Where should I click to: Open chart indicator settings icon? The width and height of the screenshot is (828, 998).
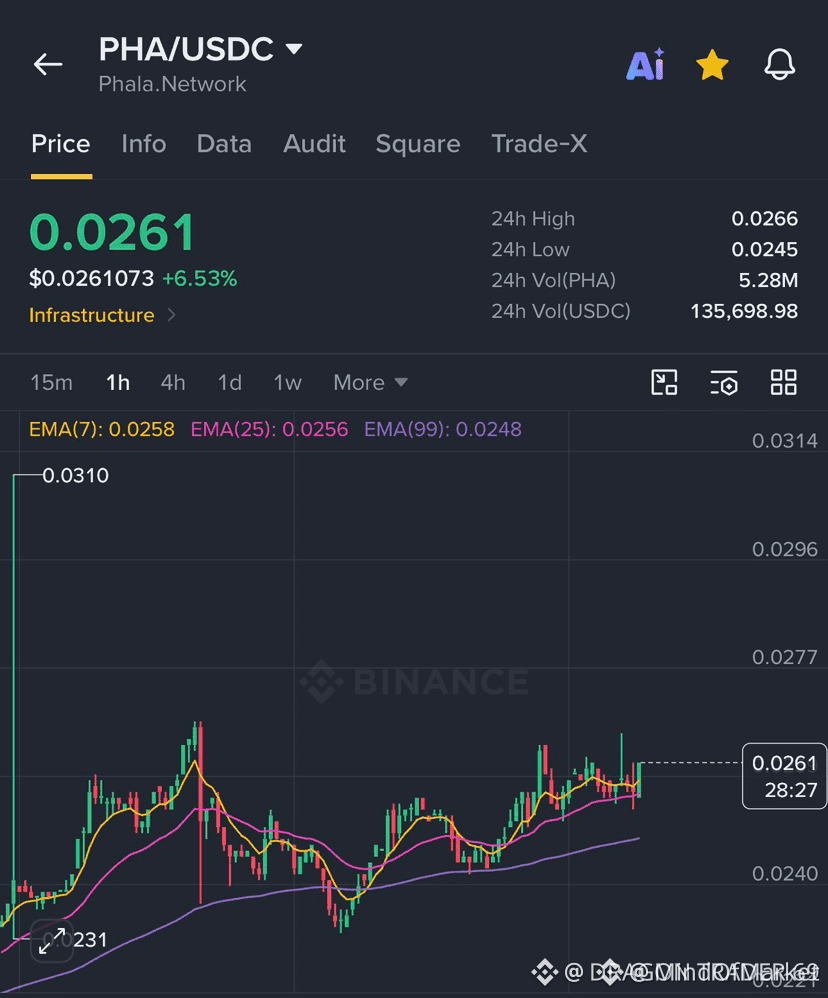click(724, 383)
